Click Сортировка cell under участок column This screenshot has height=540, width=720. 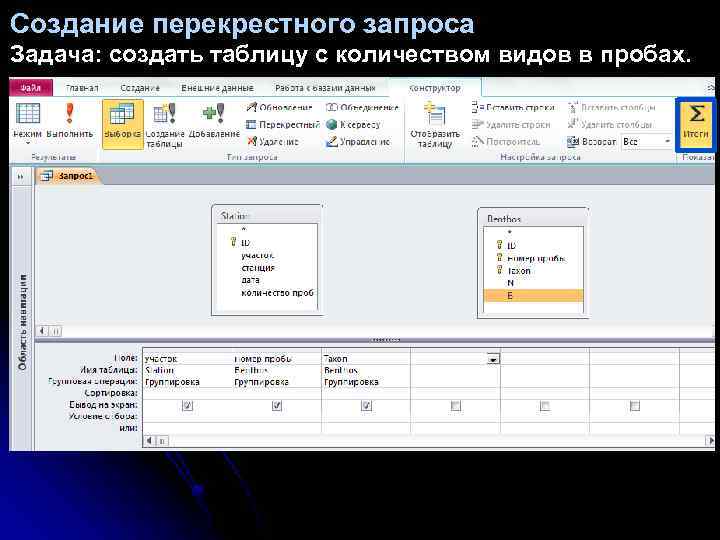(x=187, y=394)
